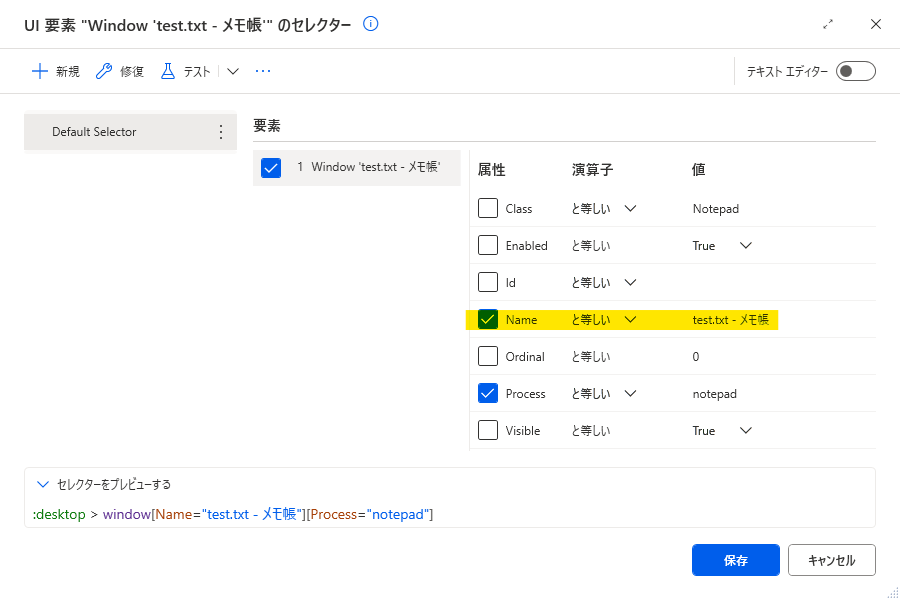
Task: Enable the Visible attribute checkbox
Action: pyautogui.click(x=488, y=430)
